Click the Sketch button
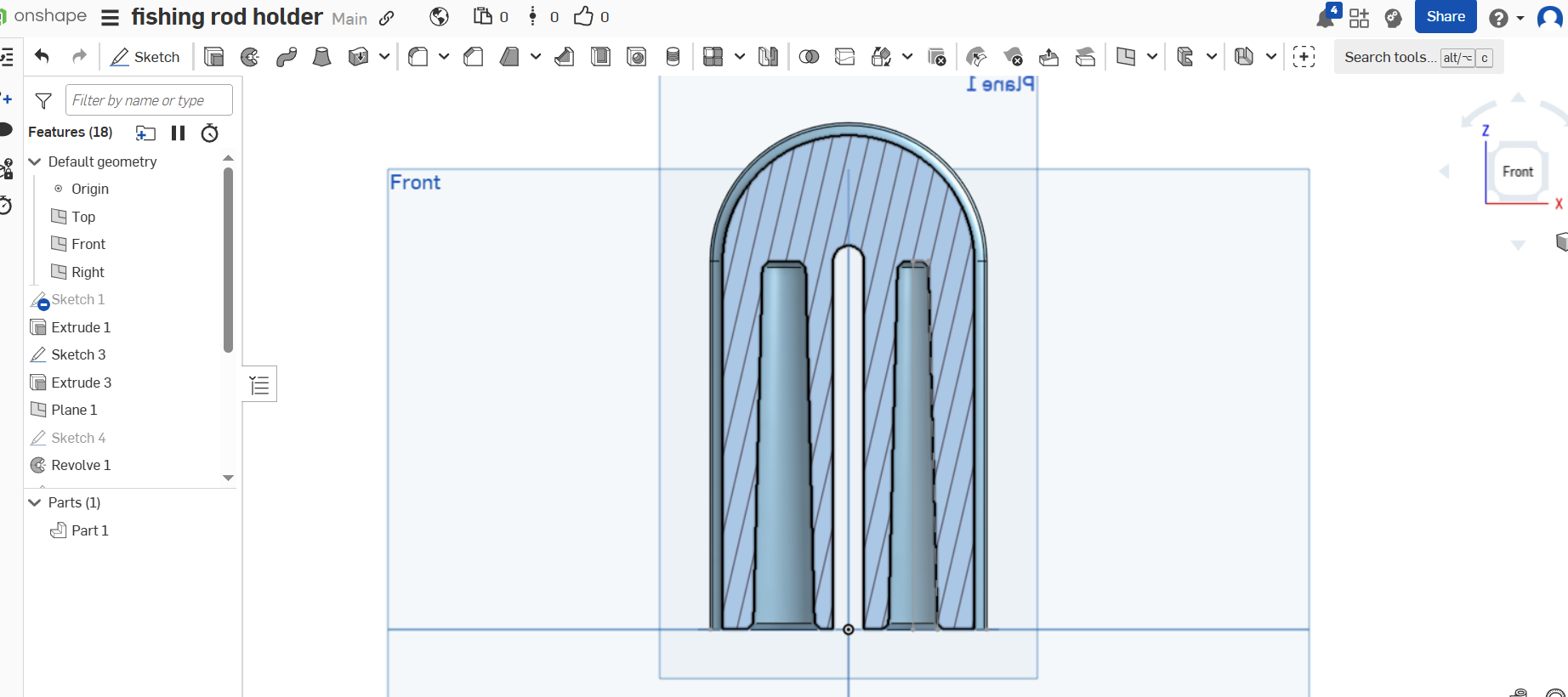The image size is (1568, 697). point(145,57)
